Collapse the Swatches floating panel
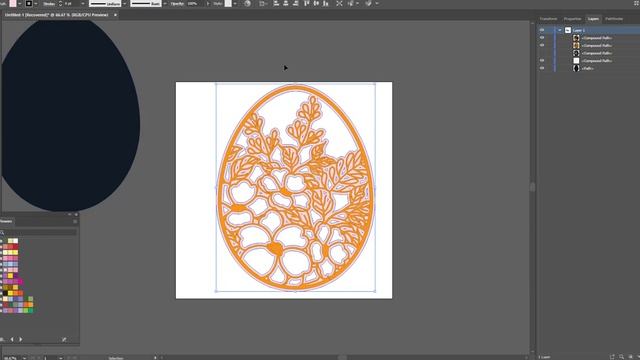The image size is (640, 360). tap(70, 214)
